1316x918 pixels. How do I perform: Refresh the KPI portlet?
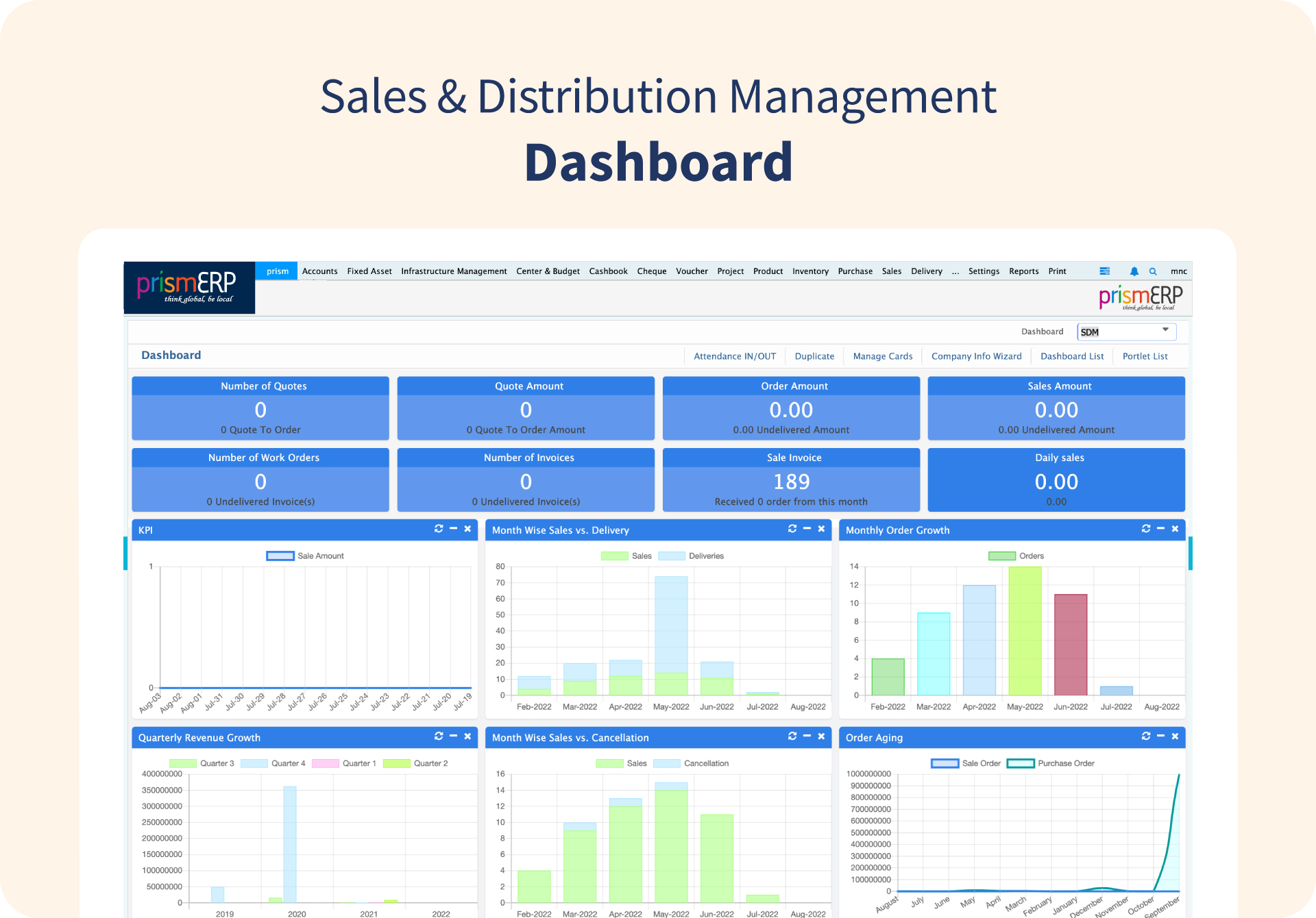click(x=439, y=529)
